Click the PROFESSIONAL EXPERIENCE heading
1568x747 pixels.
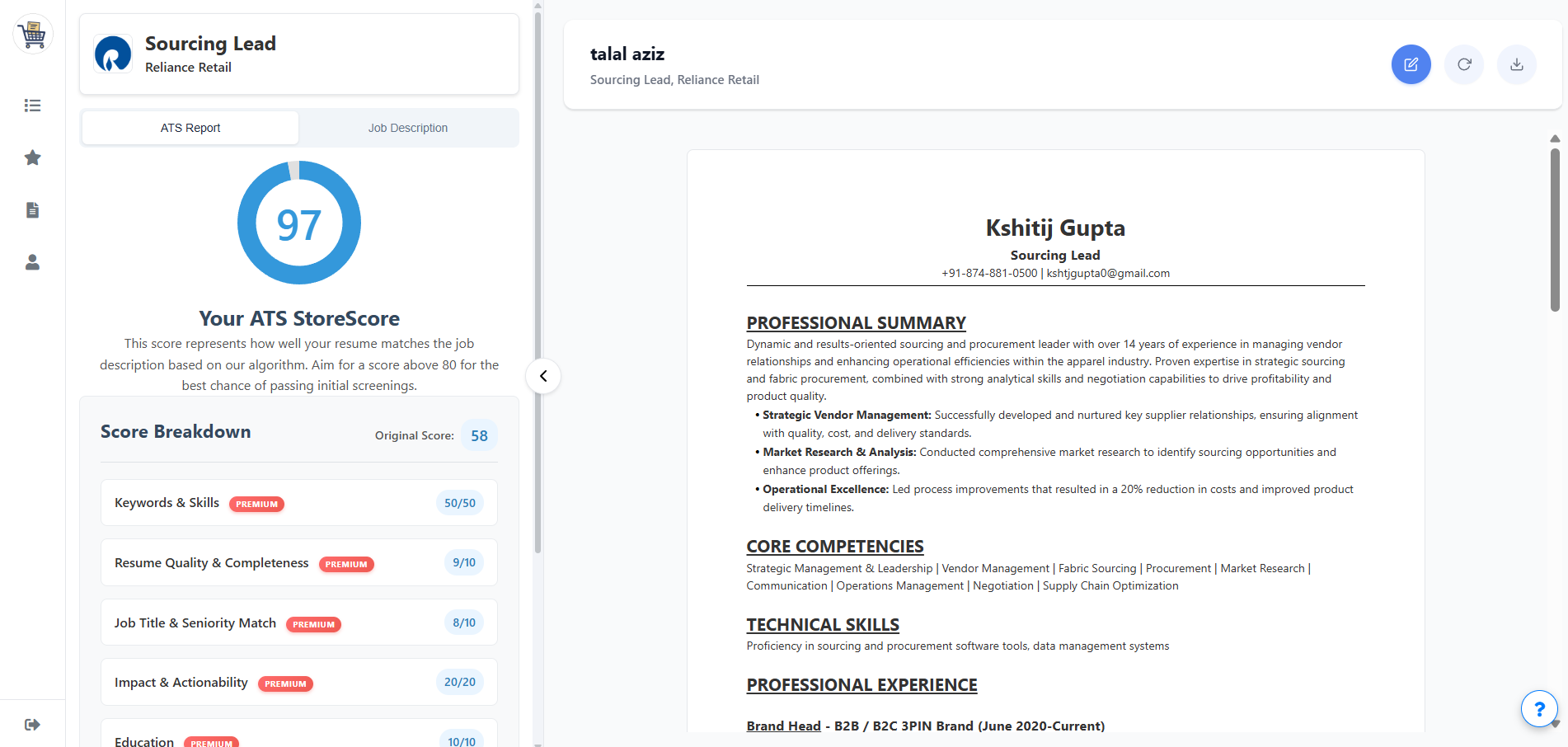(x=861, y=685)
